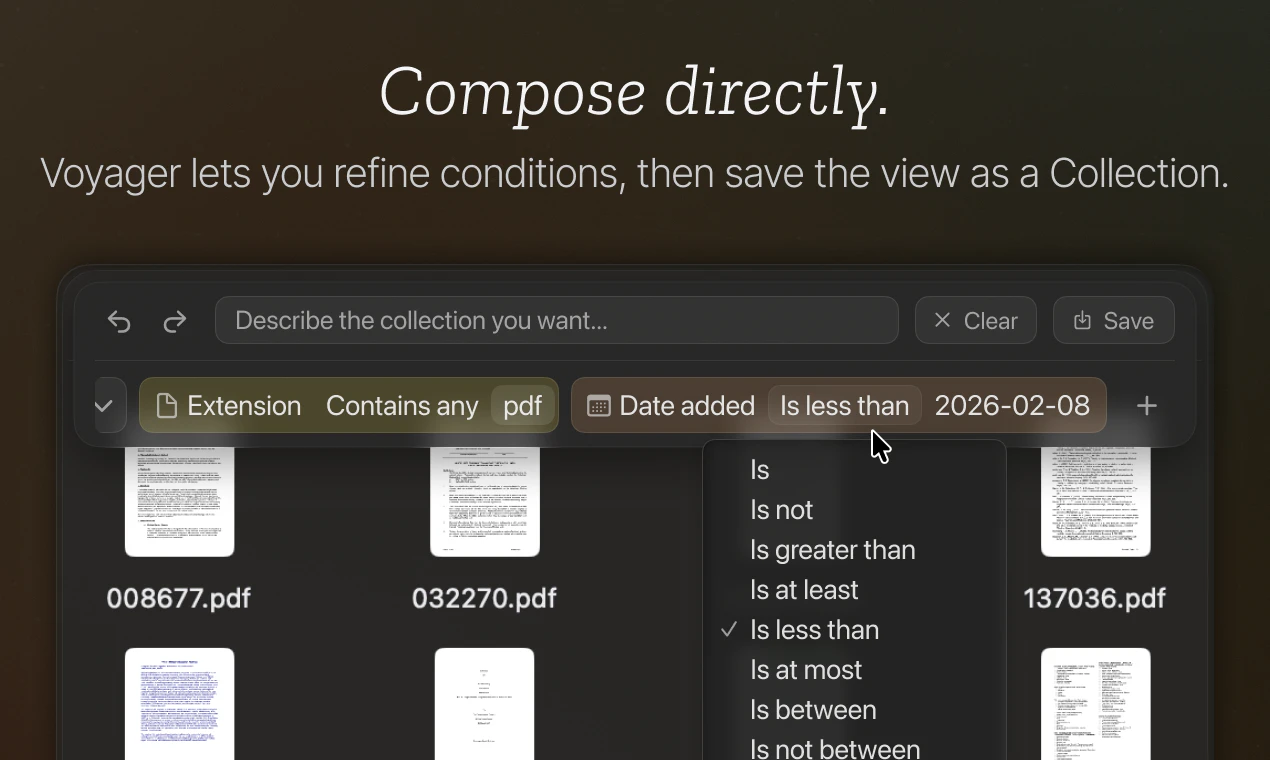The height and width of the screenshot is (760, 1270).
Task: Select 'Is between' operator option
Action: coord(813,710)
